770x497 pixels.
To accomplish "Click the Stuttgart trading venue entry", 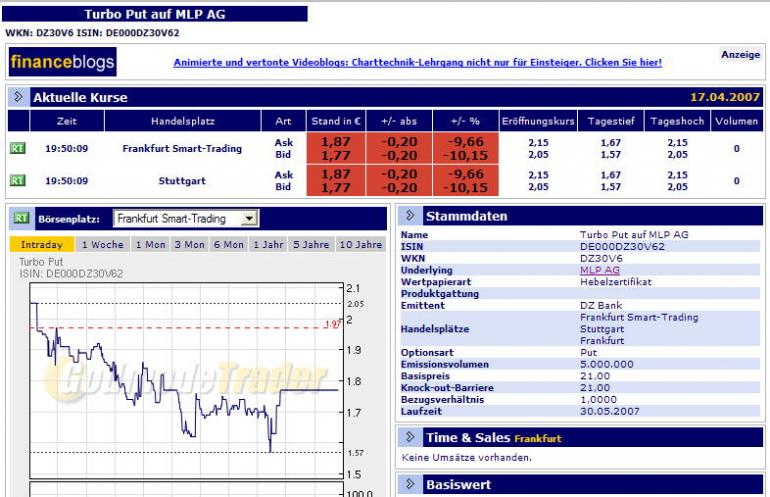I will [182, 181].
